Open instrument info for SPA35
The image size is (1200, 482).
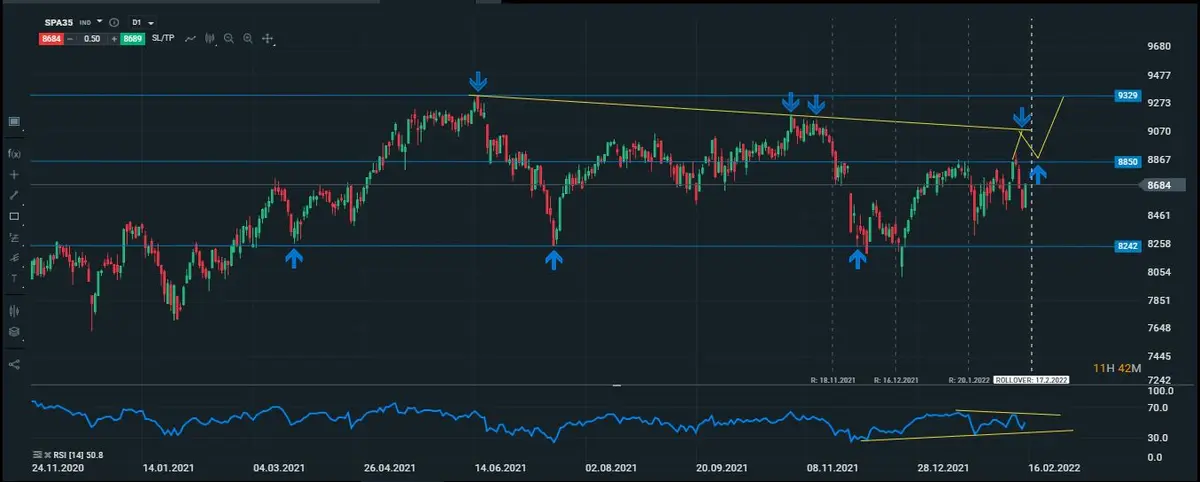[114, 22]
